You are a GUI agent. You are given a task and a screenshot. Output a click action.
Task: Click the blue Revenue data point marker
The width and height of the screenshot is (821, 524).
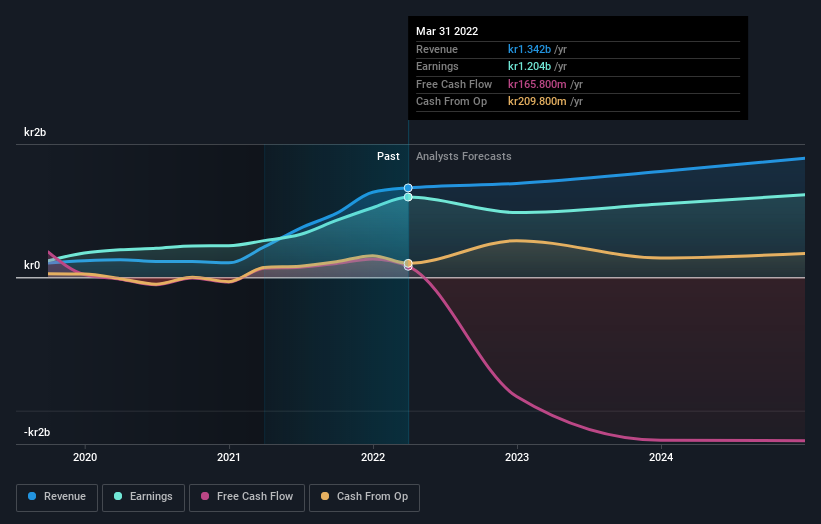(408, 188)
